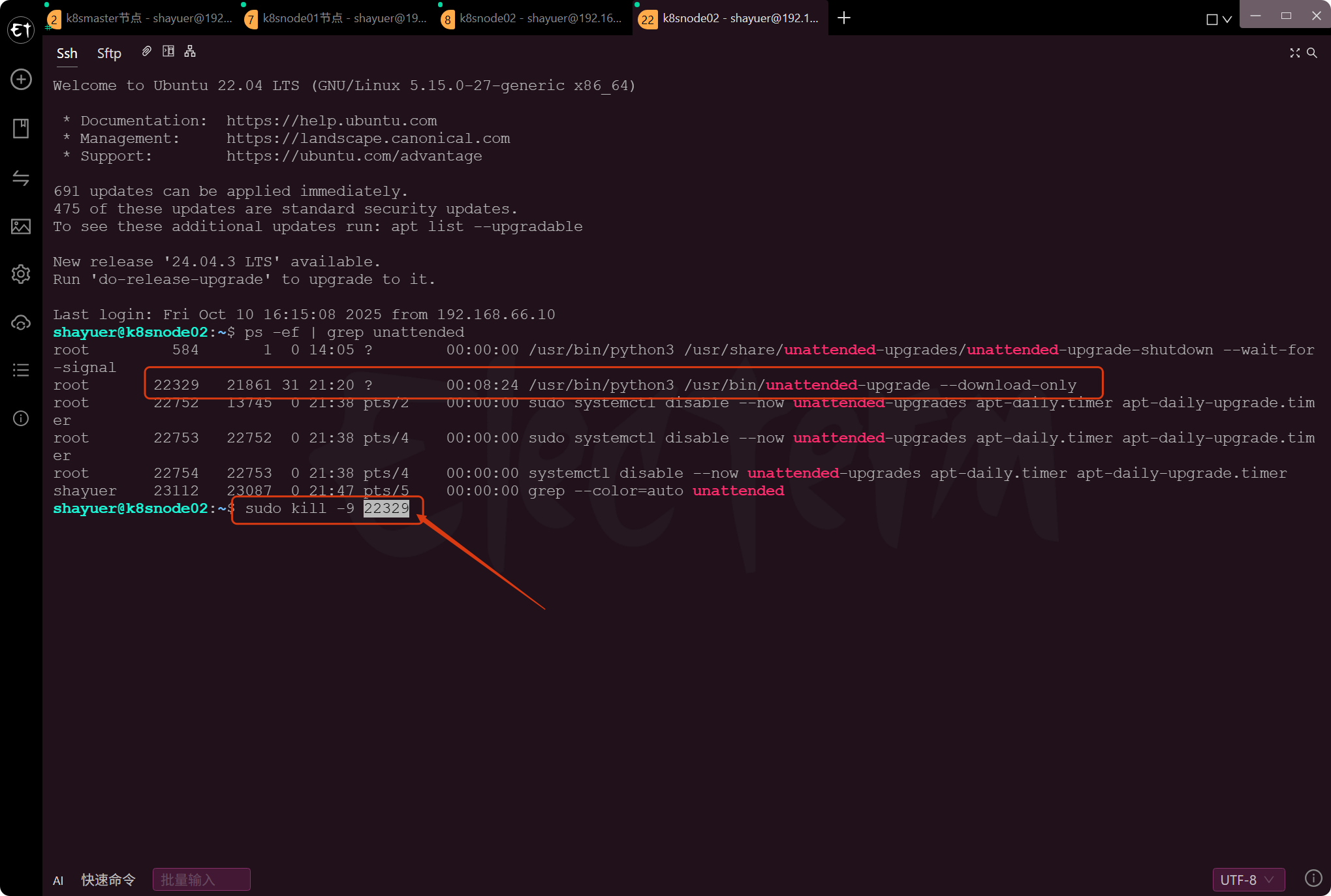Switch to the Sftp tab
The height and width of the screenshot is (896, 1331).
(109, 54)
